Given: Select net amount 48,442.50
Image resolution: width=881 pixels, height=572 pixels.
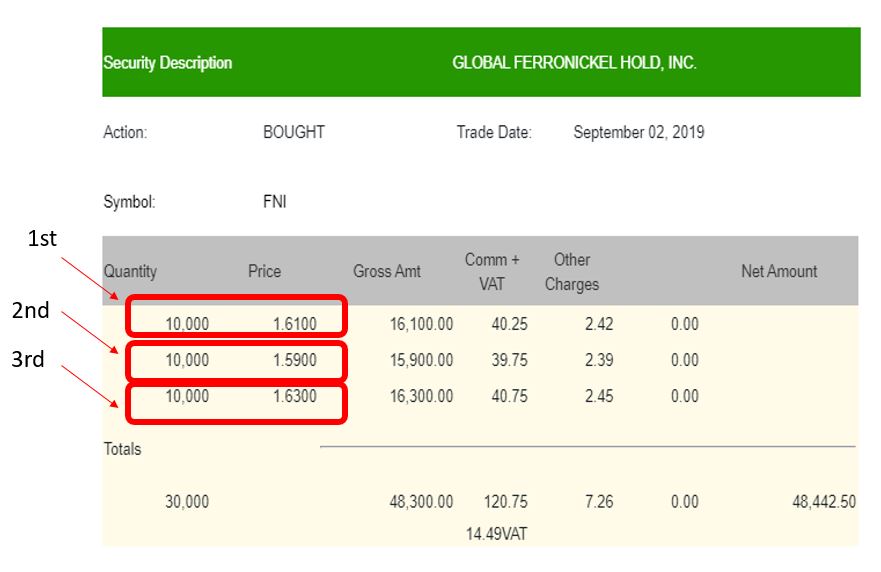Looking at the screenshot, I should (x=824, y=501).
